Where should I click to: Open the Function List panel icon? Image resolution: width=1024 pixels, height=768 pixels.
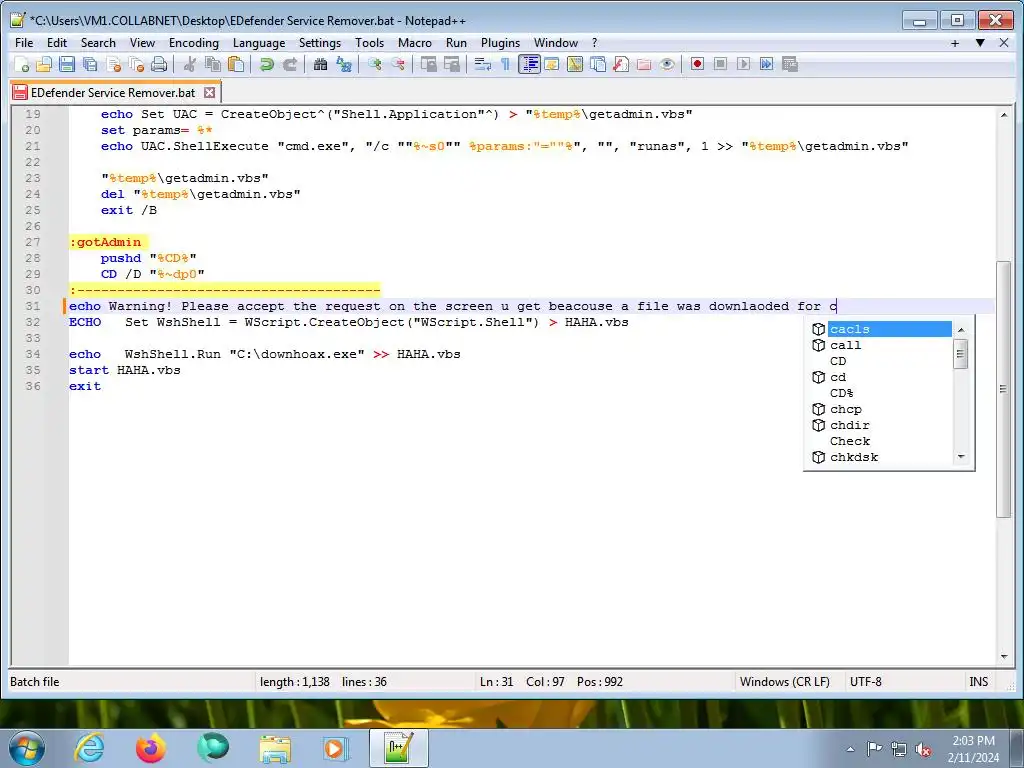point(620,64)
